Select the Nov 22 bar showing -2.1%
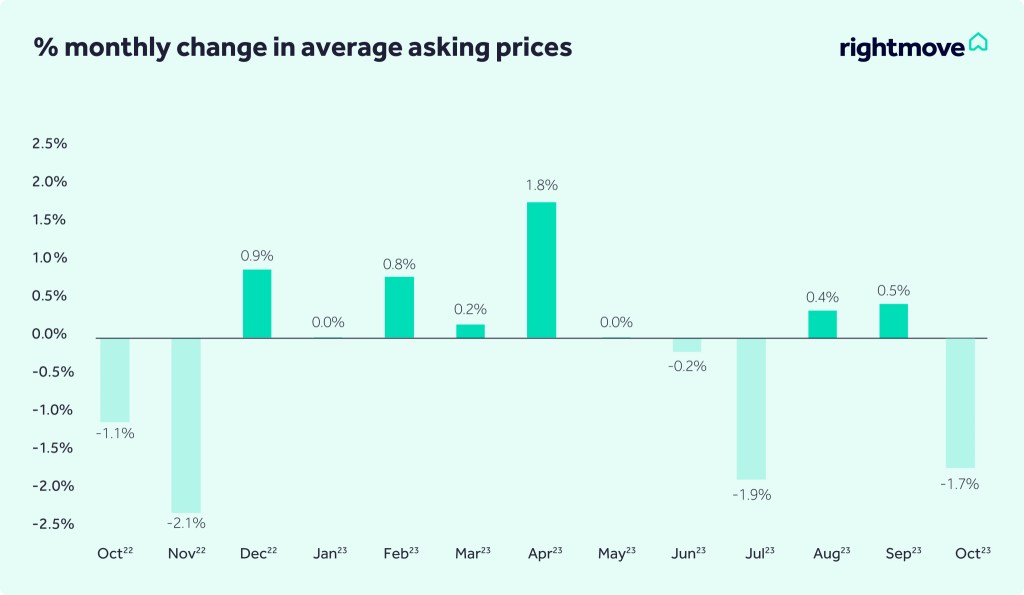The width and height of the screenshot is (1024, 595). [186, 425]
